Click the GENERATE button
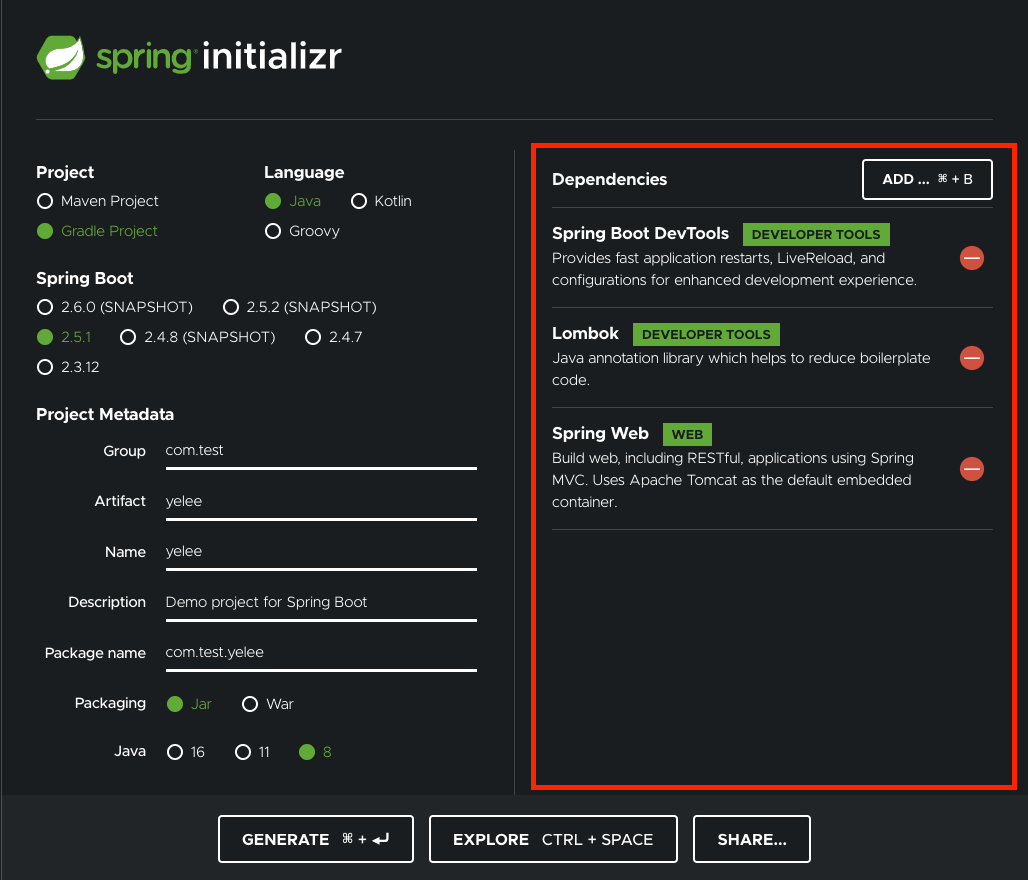 pyautogui.click(x=315, y=839)
